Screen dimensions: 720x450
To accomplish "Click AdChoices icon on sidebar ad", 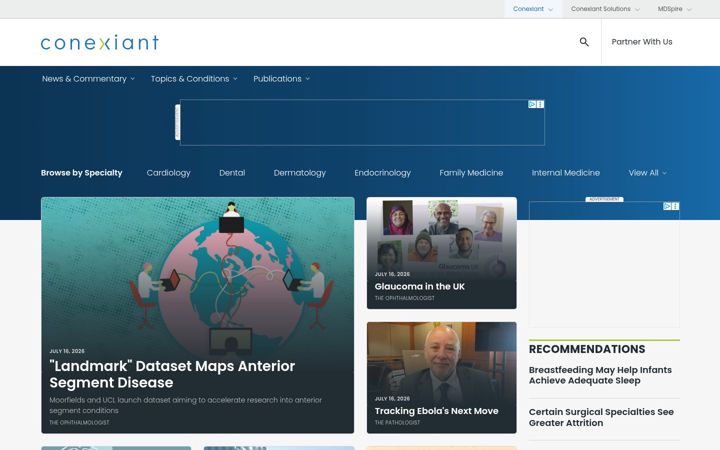I will (667, 206).
